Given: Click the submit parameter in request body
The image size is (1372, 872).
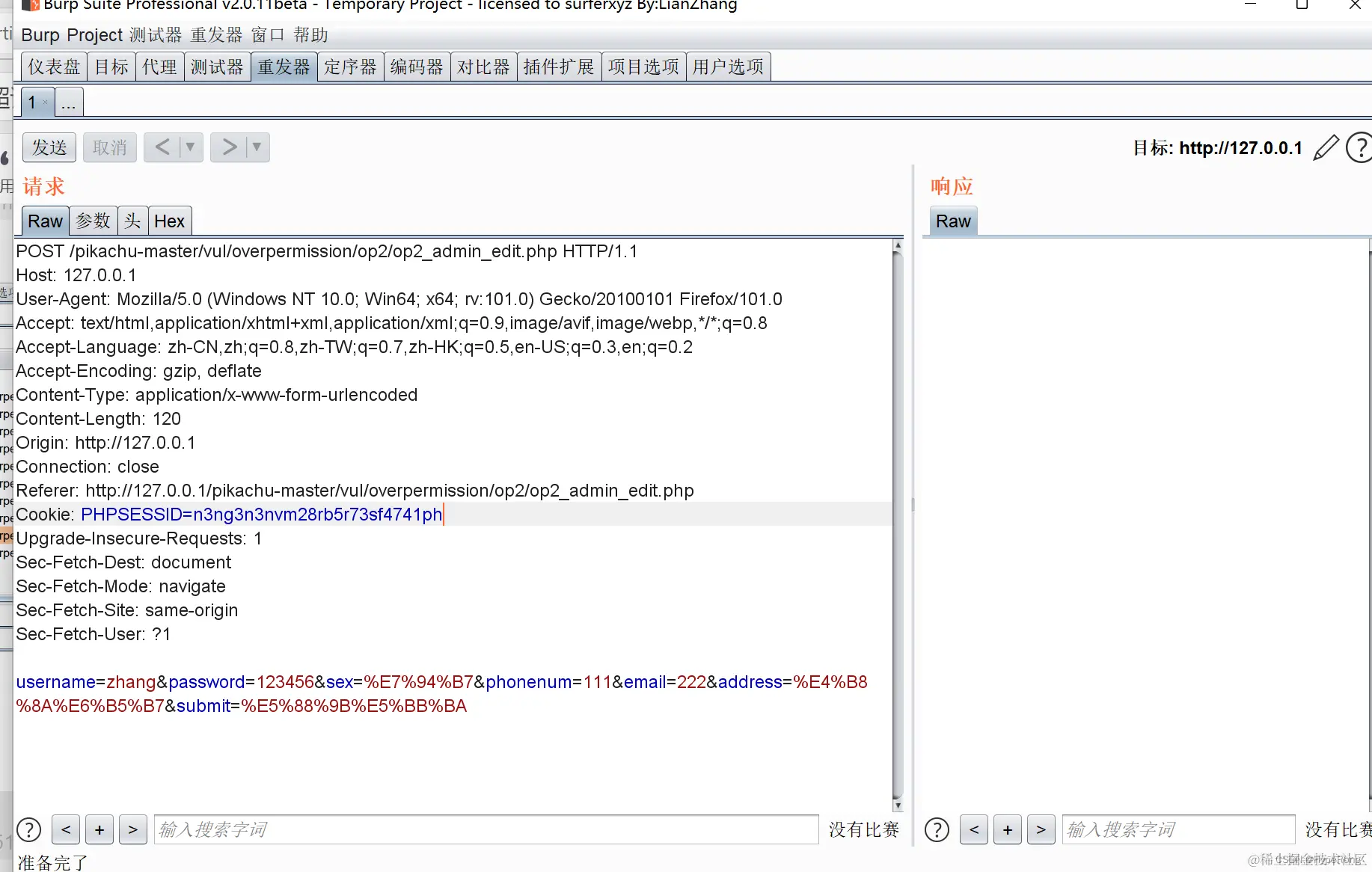Looking at the screenshot, I should pos(322,706).
